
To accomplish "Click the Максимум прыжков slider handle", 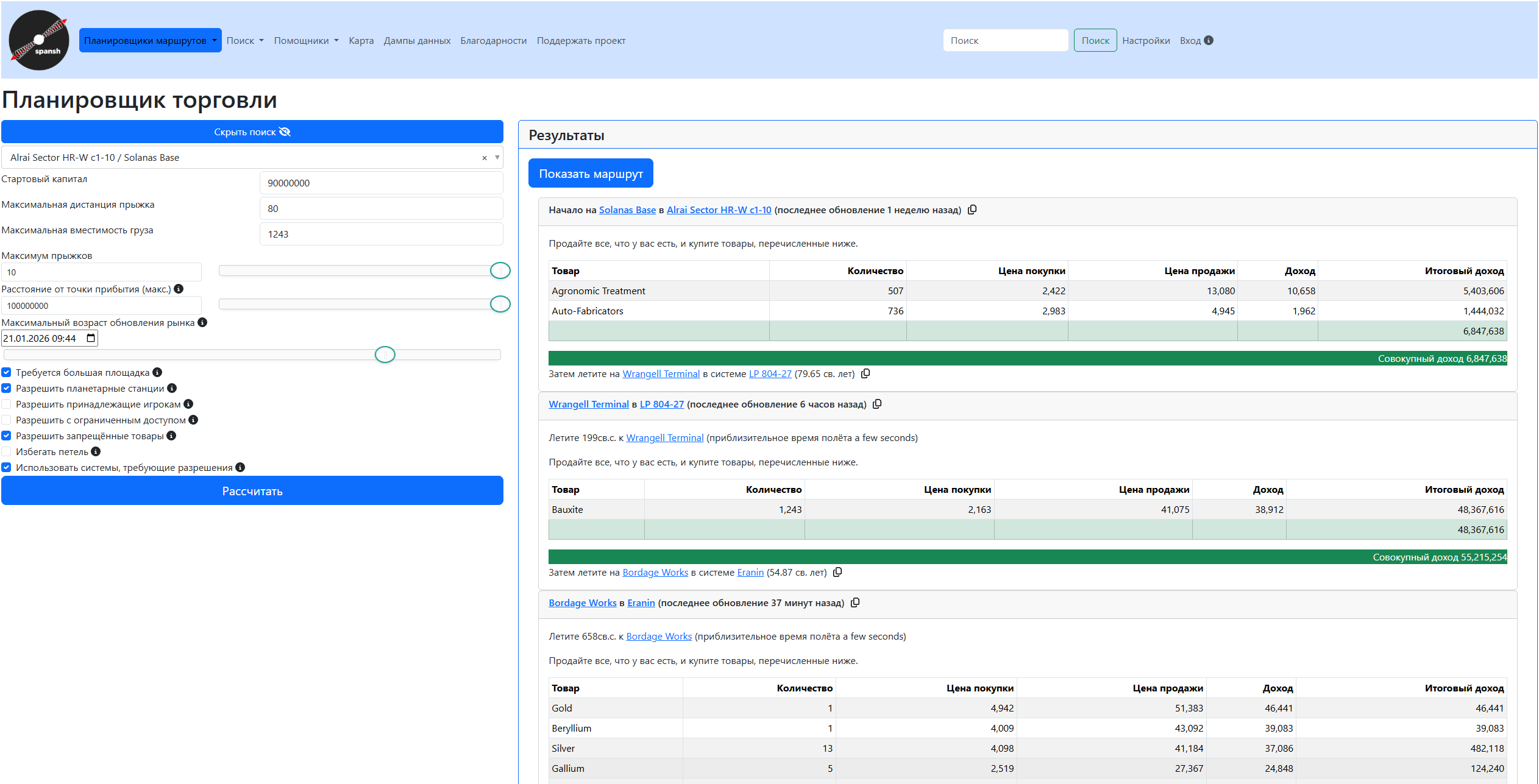I will coord(500,270).
